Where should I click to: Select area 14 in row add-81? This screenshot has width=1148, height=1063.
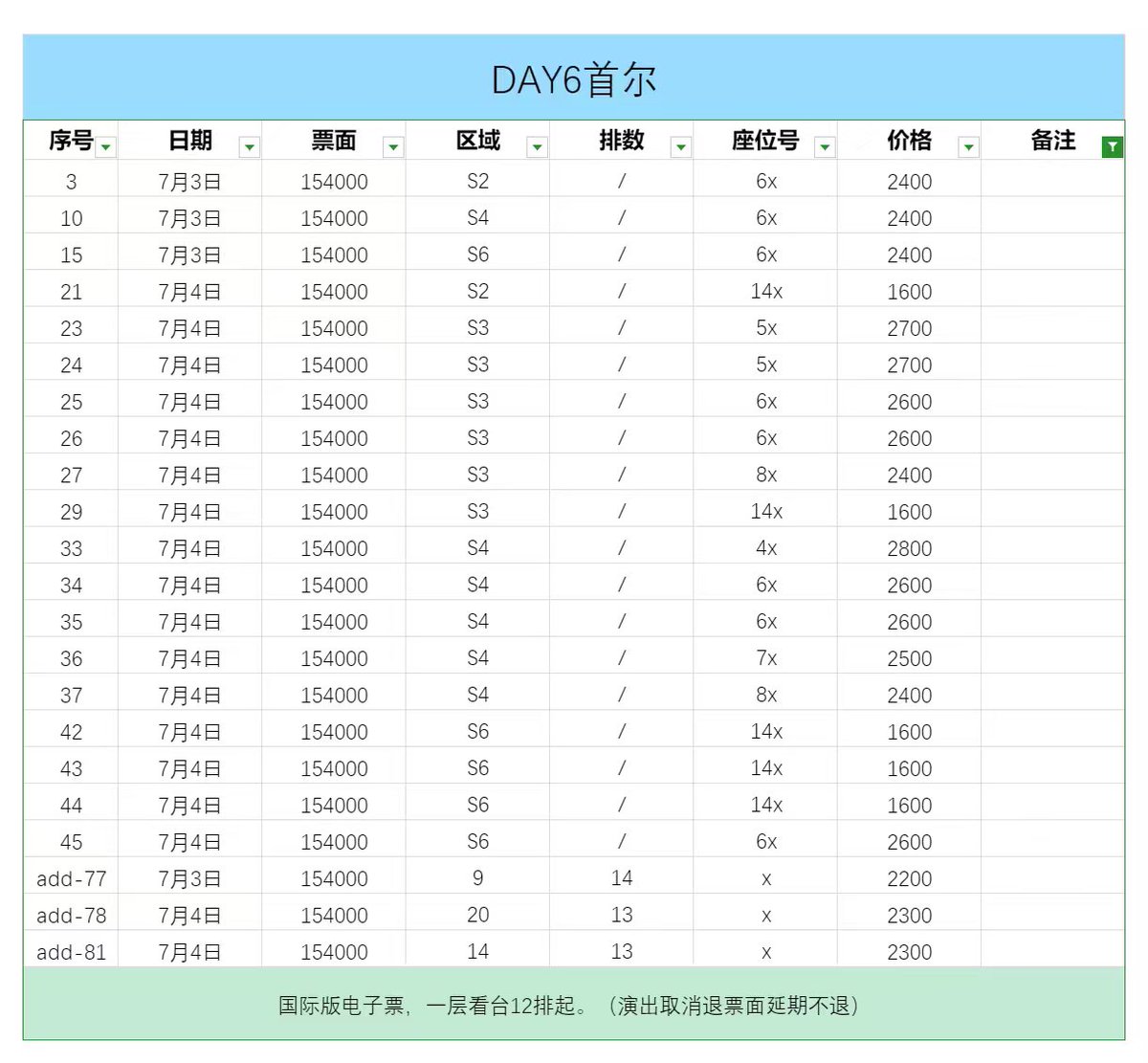(x=477, y=952)
